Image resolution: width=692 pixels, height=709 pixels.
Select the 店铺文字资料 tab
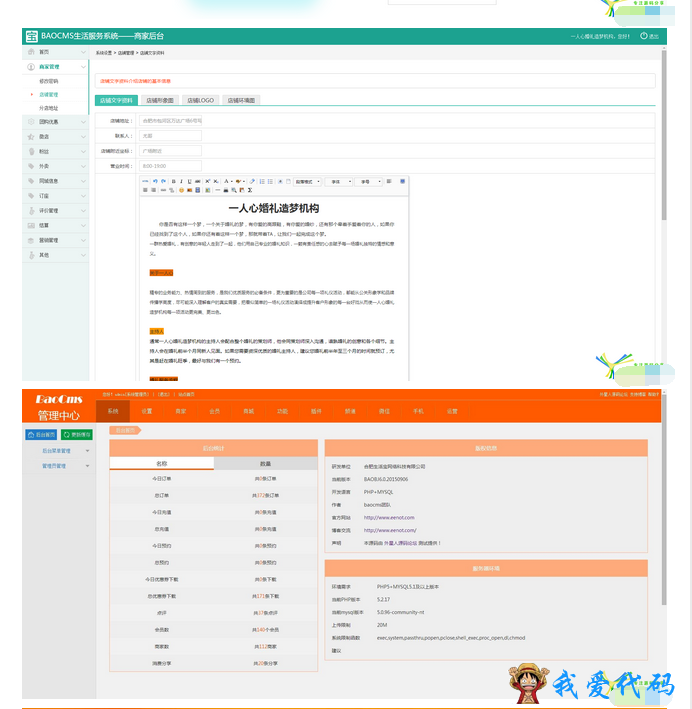tap(116, 100)
